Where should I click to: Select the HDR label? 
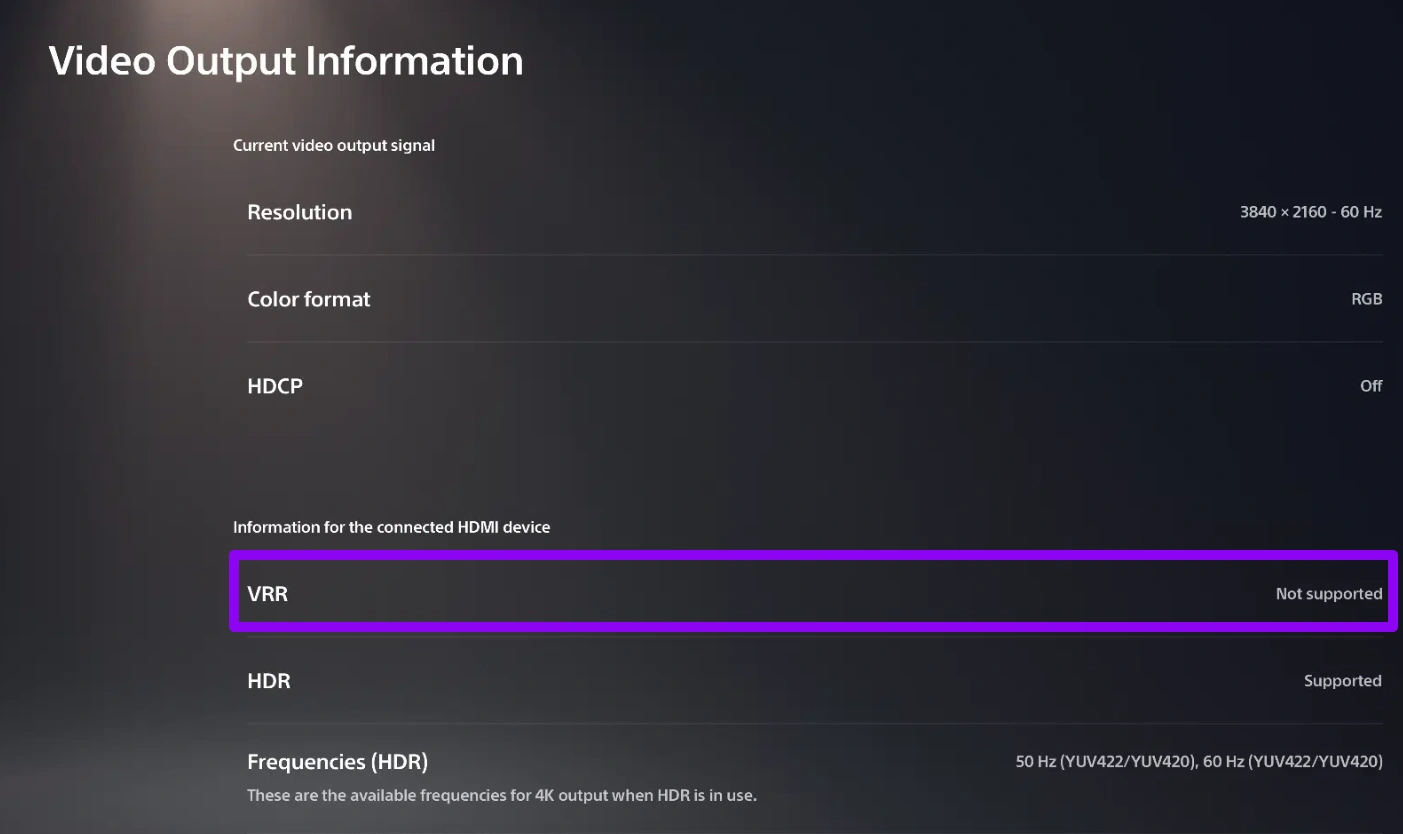(x=268, y=681)
